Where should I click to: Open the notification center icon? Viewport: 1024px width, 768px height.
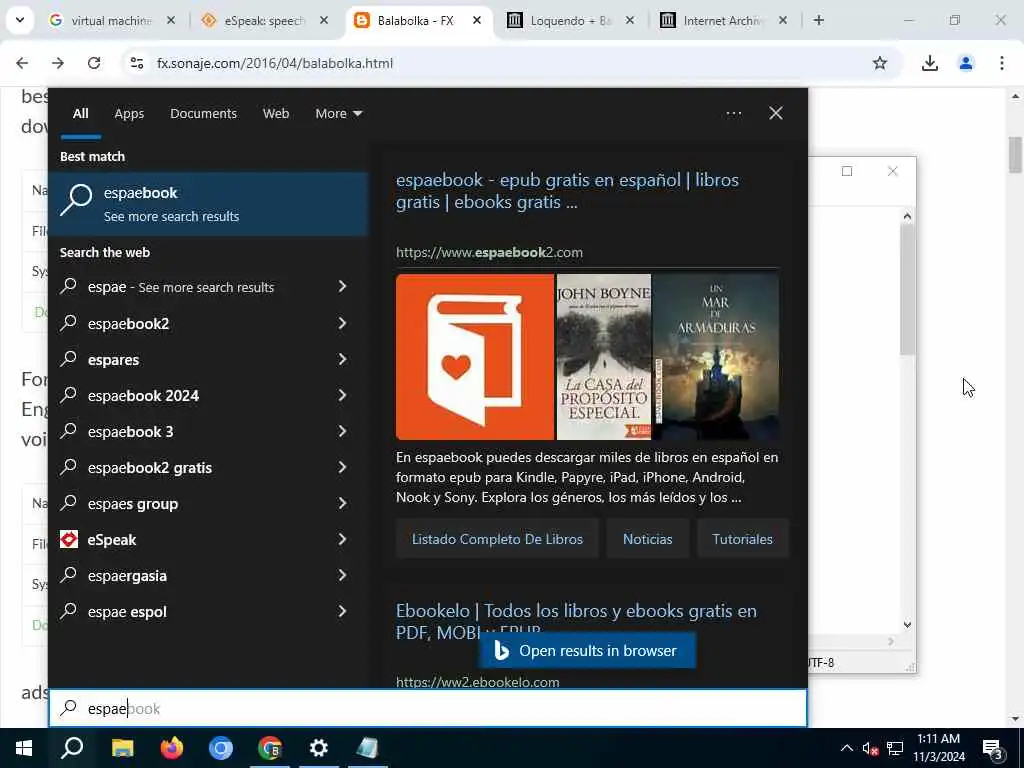tap(992, 748)
